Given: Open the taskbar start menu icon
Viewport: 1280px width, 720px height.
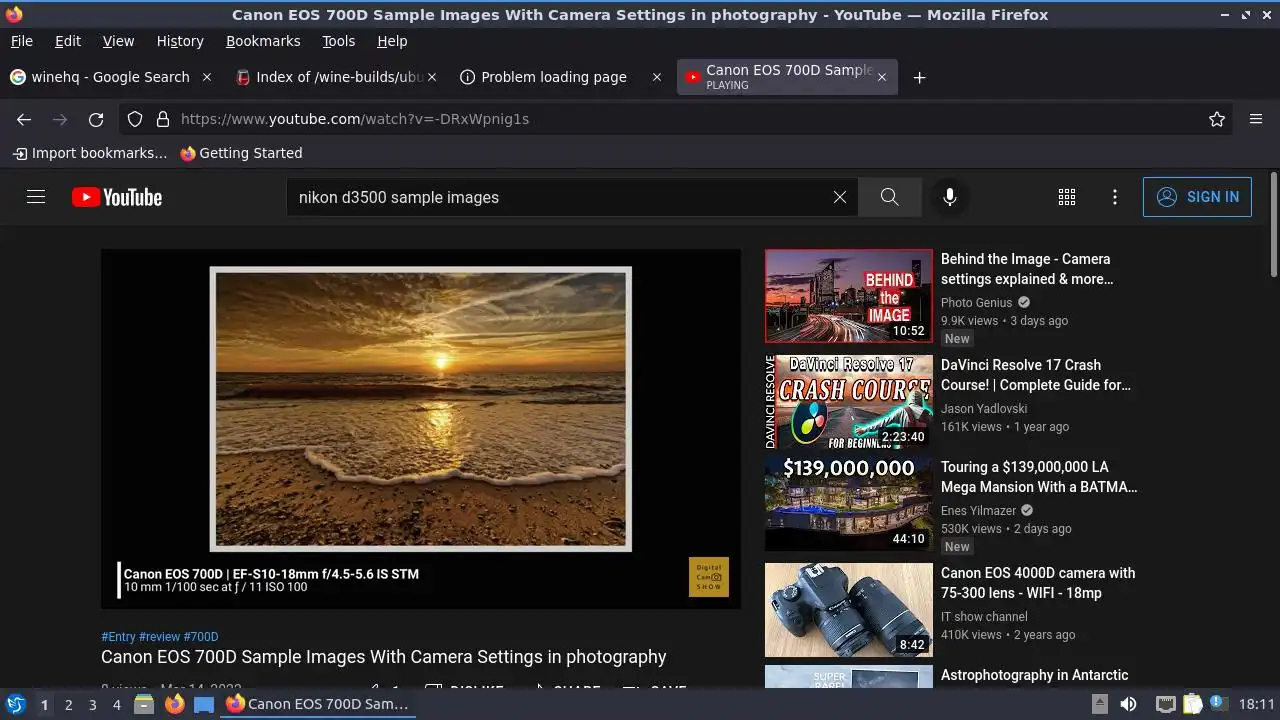Looking at the screenshot, I should click(x=15, y=704).
